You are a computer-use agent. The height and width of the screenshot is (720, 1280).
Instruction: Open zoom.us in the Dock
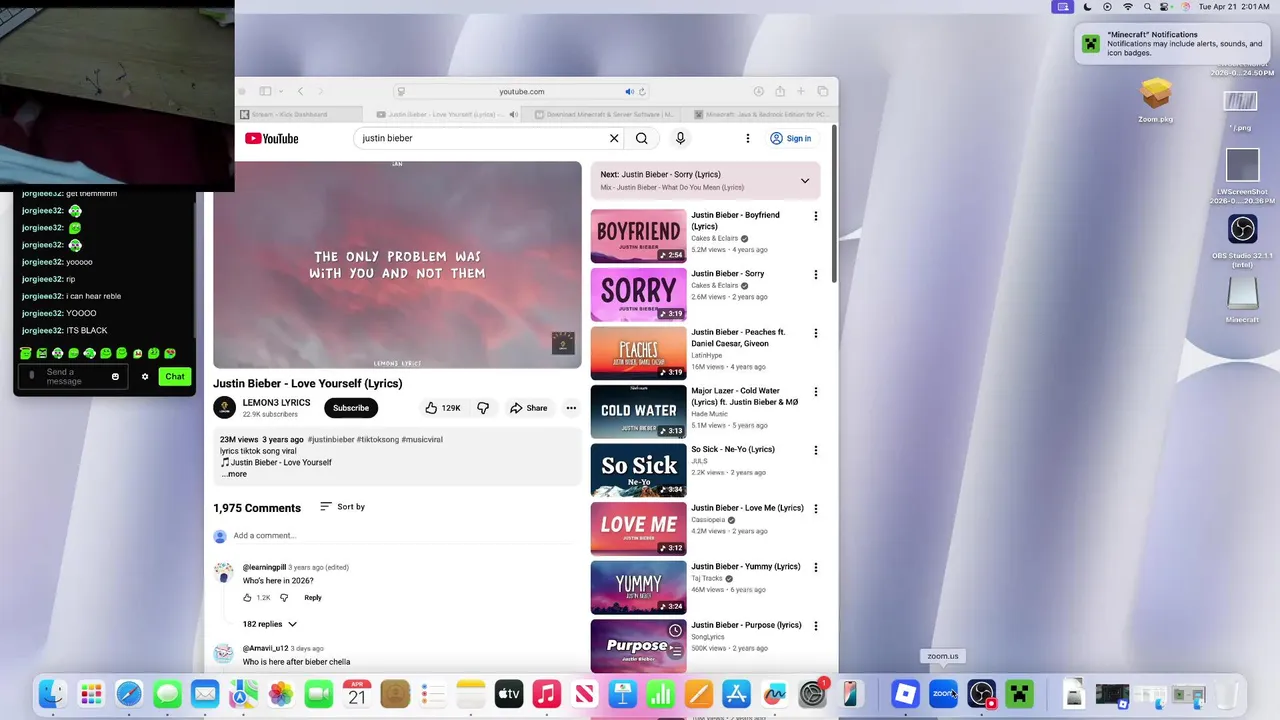click(943, 693)
